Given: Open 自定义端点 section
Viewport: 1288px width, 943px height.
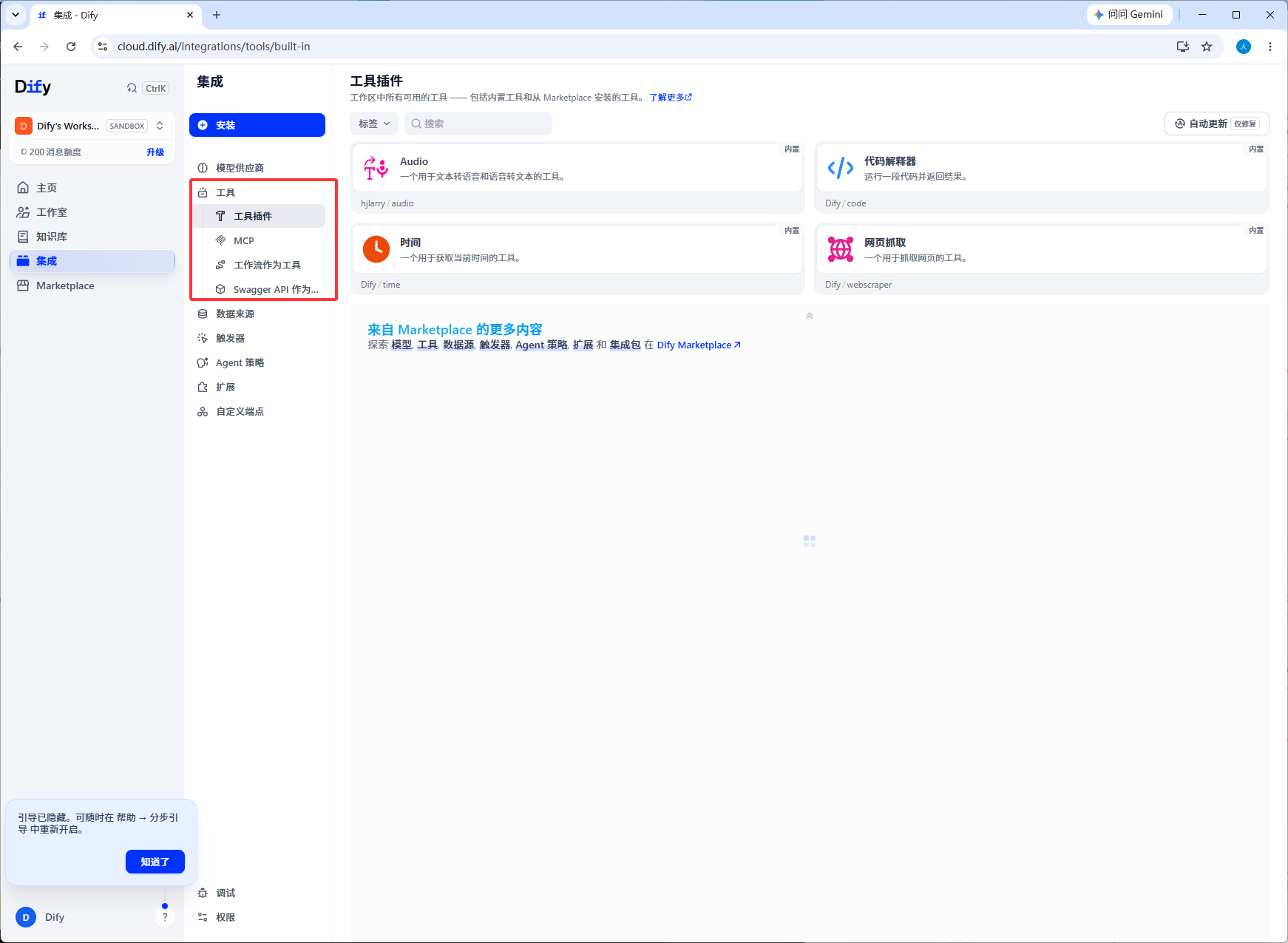Looking at the screenshot, I should click(257, 411).
